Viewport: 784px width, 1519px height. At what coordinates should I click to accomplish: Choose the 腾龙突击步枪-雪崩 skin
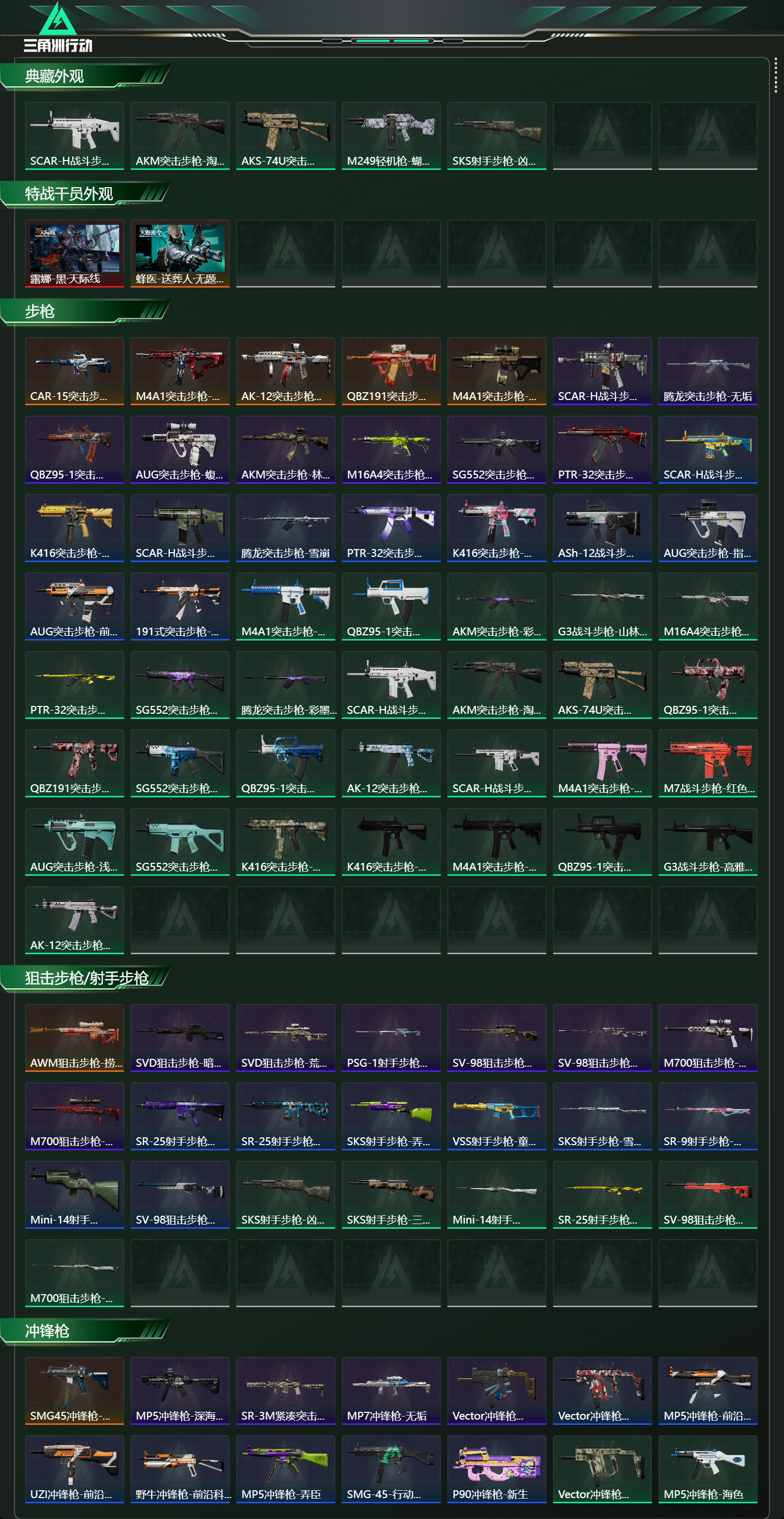[285, 528]
